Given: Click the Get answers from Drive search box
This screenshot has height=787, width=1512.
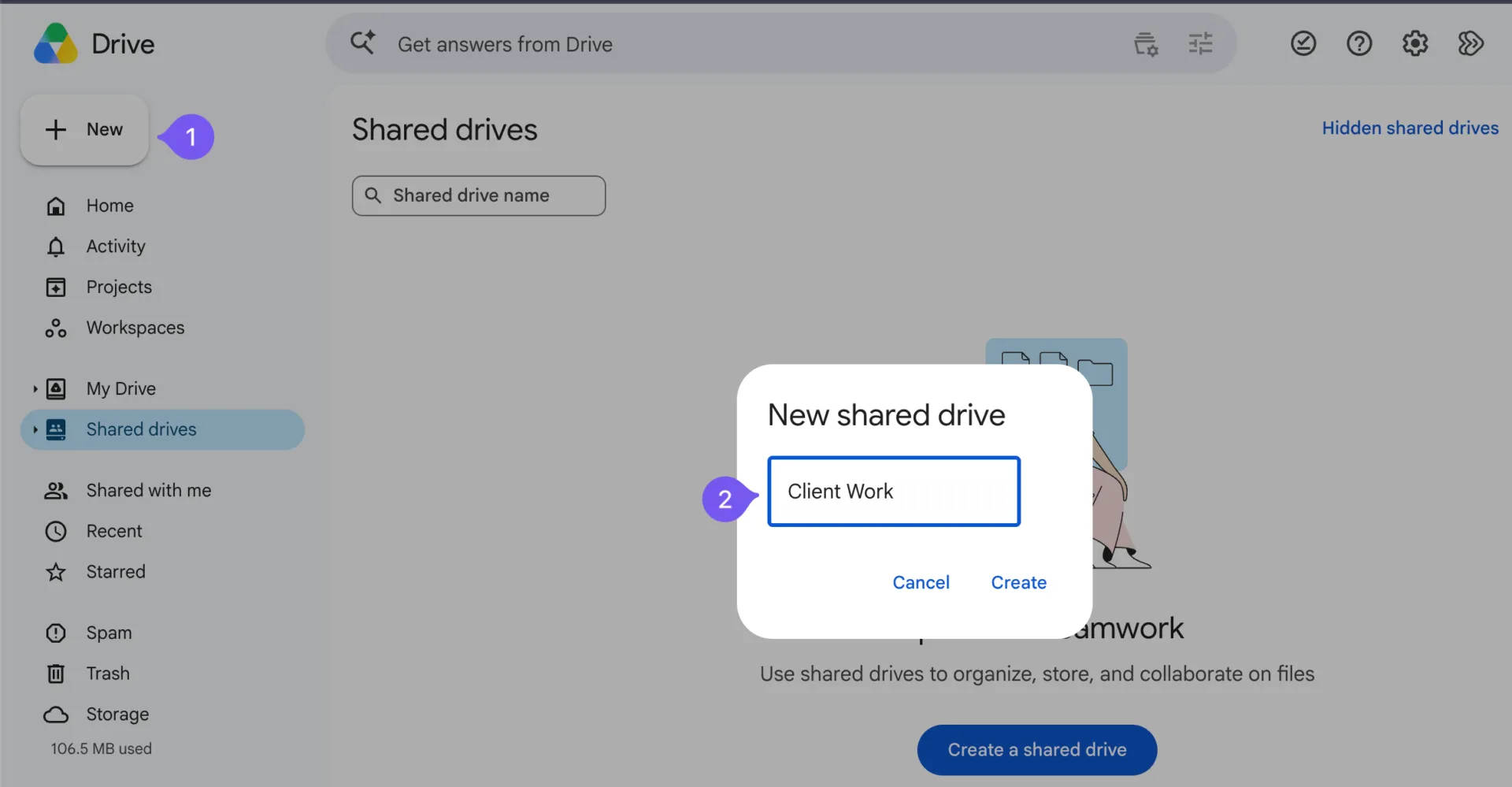Looking at the screenshot, I should click(x=781, y=43).
